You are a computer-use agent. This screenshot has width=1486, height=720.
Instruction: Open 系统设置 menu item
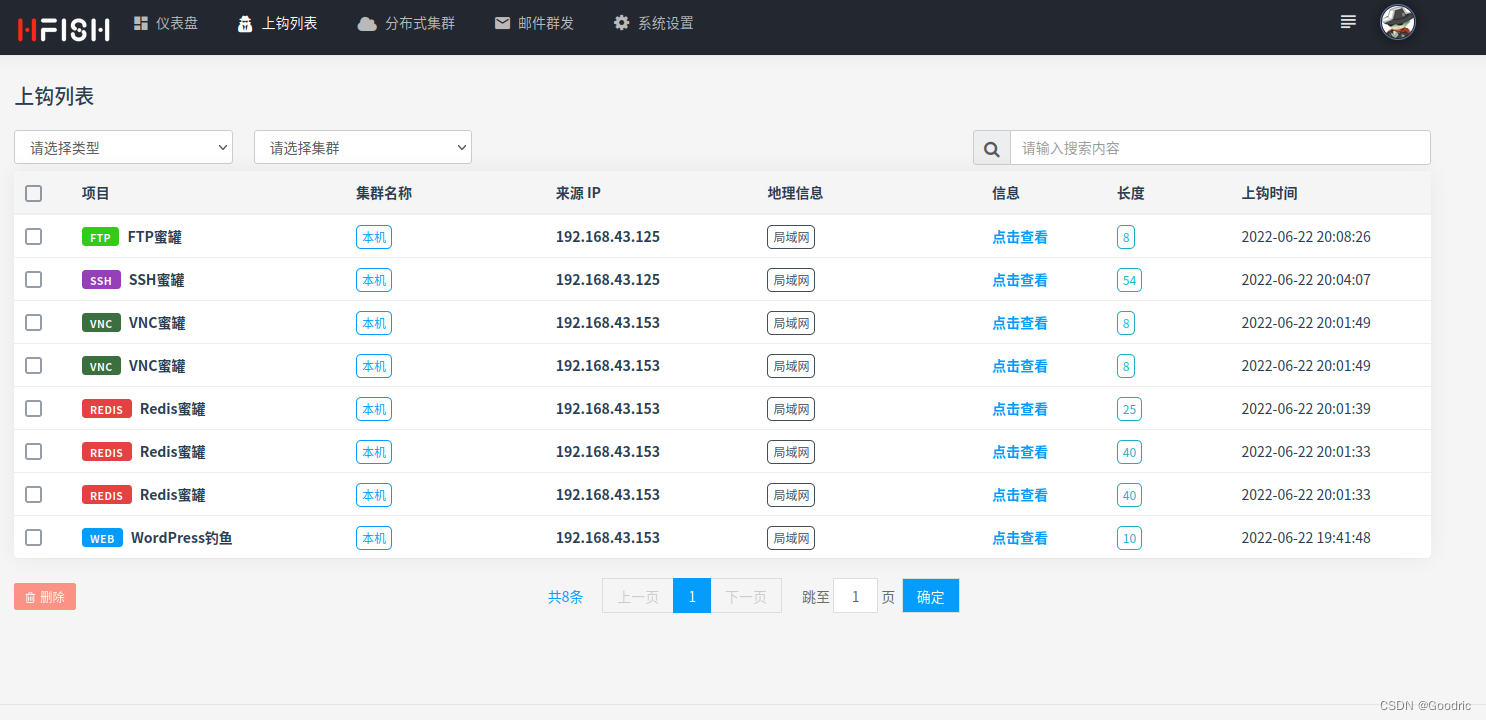pos(654,23)
